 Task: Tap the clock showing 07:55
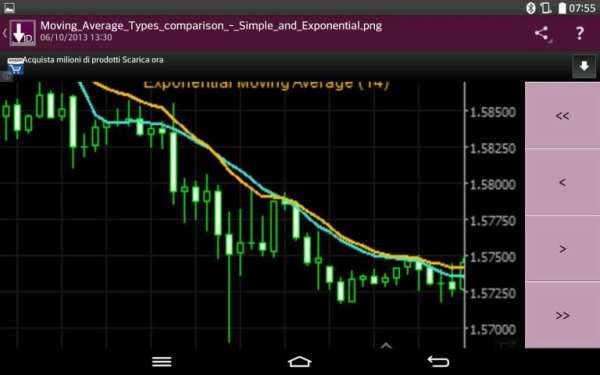(x=582, y=8)
